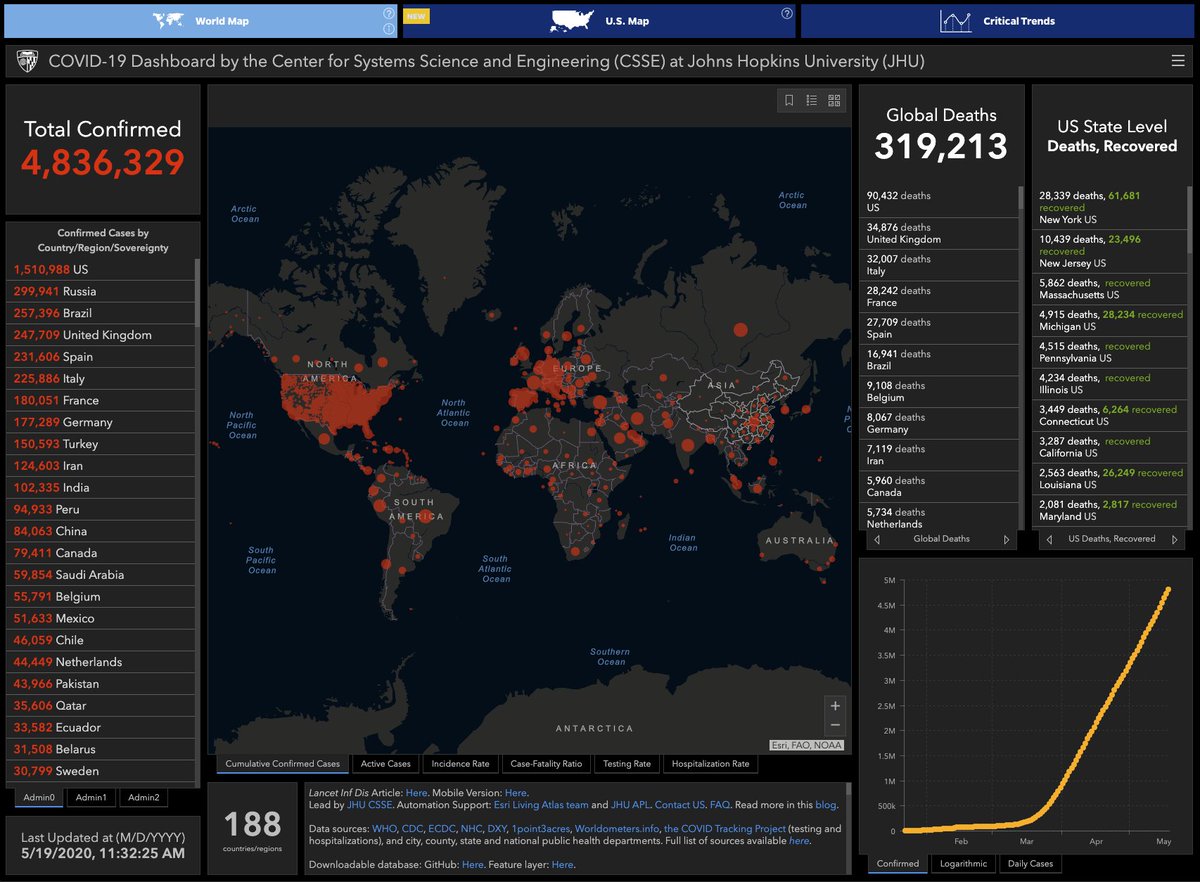This screenshot has height=882, width=1200.
Task: Switch the list to Admin1 level
Action: point(91,797)
